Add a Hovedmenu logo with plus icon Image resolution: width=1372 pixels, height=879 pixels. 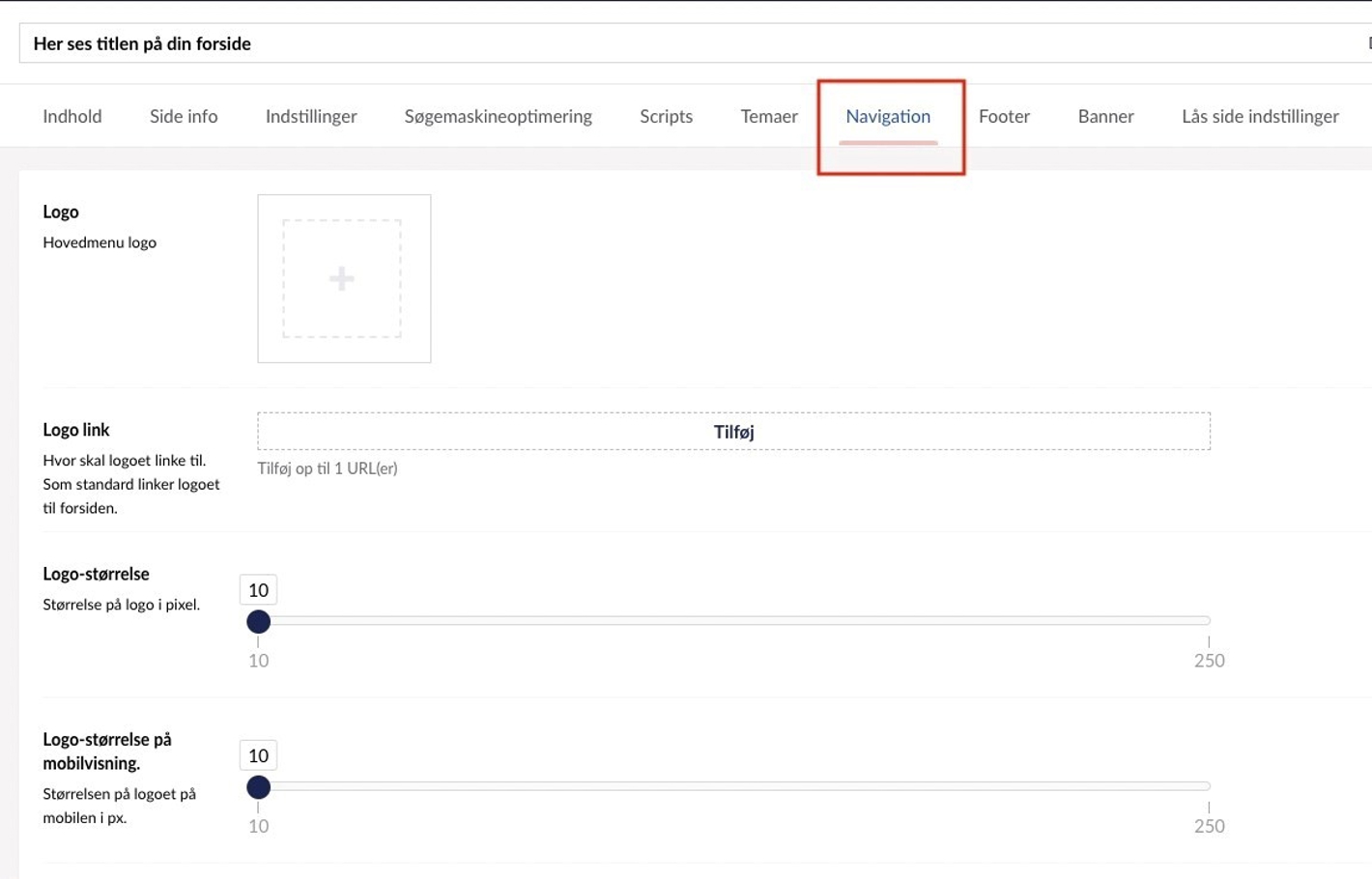point(342,279)
